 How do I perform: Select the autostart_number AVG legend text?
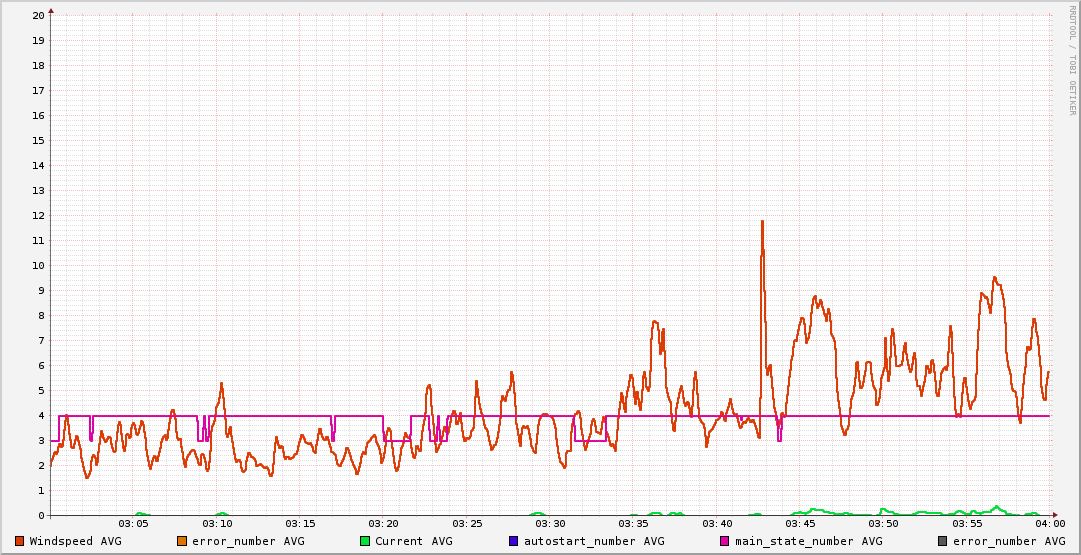[x=593, y=541]
